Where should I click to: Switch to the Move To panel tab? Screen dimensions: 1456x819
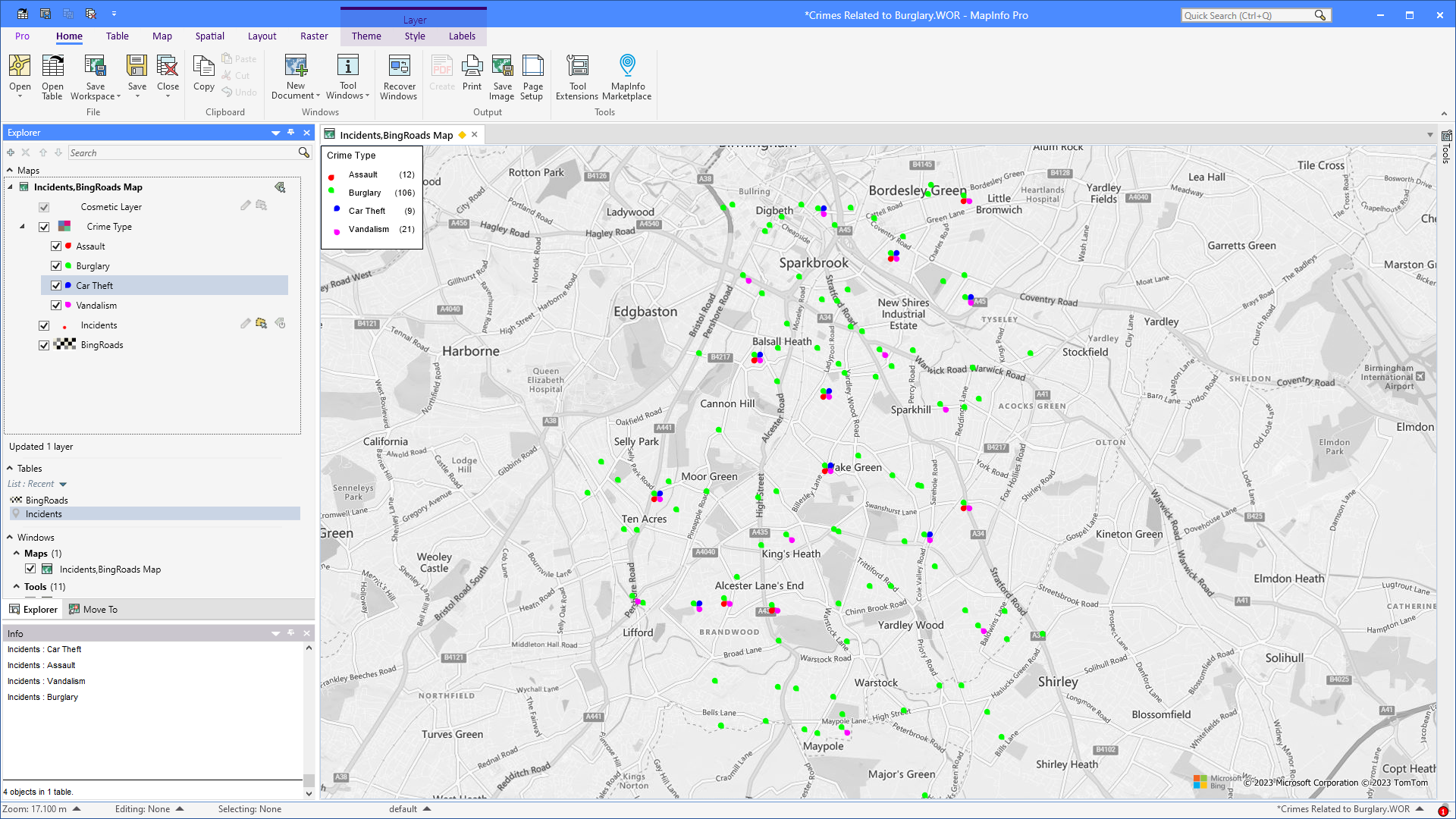pos(93,609)
